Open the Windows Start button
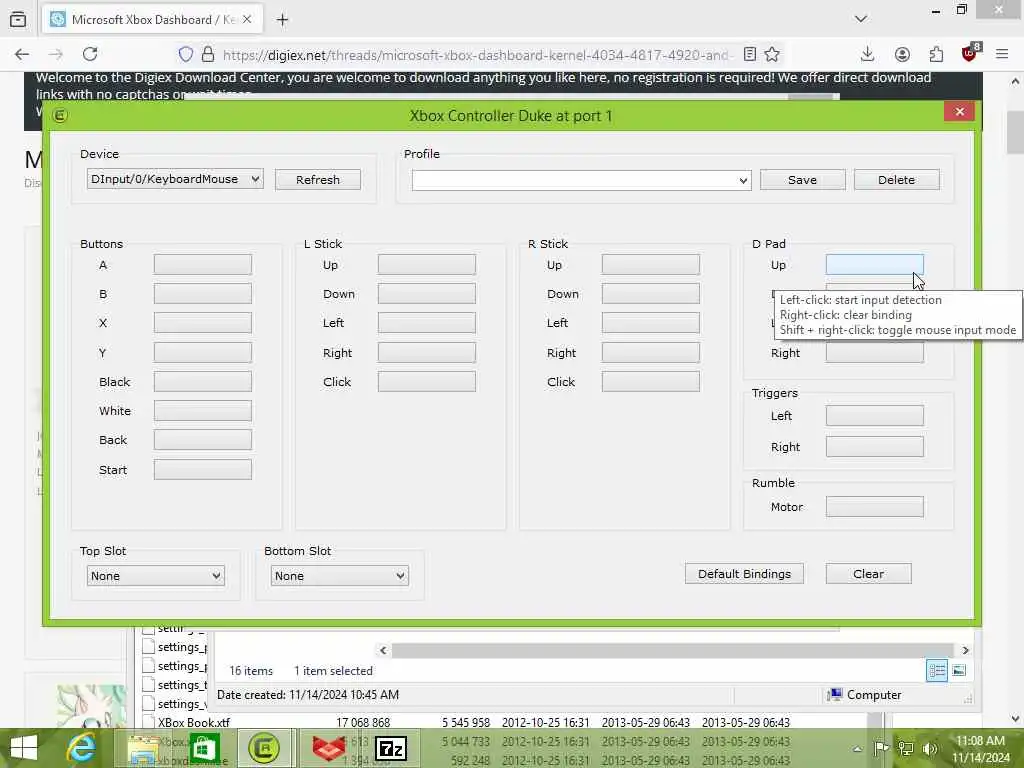This screenshot has height=768, width=1024. point(24,748)
